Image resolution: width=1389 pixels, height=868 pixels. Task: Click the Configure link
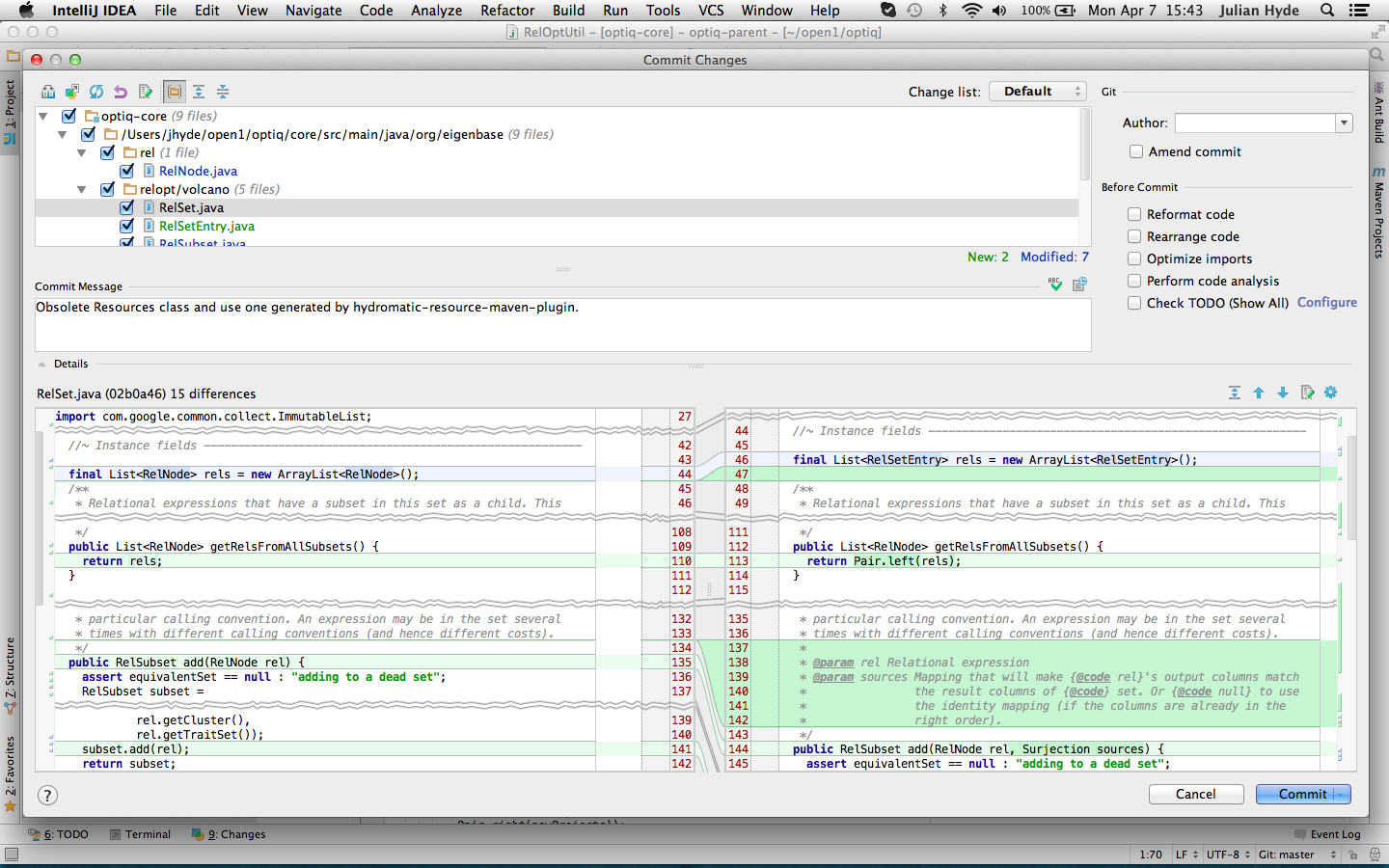pos(1326,302)
